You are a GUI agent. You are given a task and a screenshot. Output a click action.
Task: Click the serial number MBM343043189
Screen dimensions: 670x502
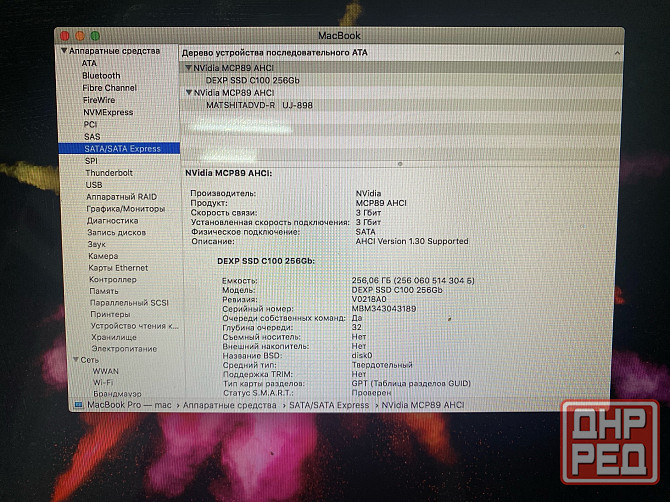coord(384,308)
